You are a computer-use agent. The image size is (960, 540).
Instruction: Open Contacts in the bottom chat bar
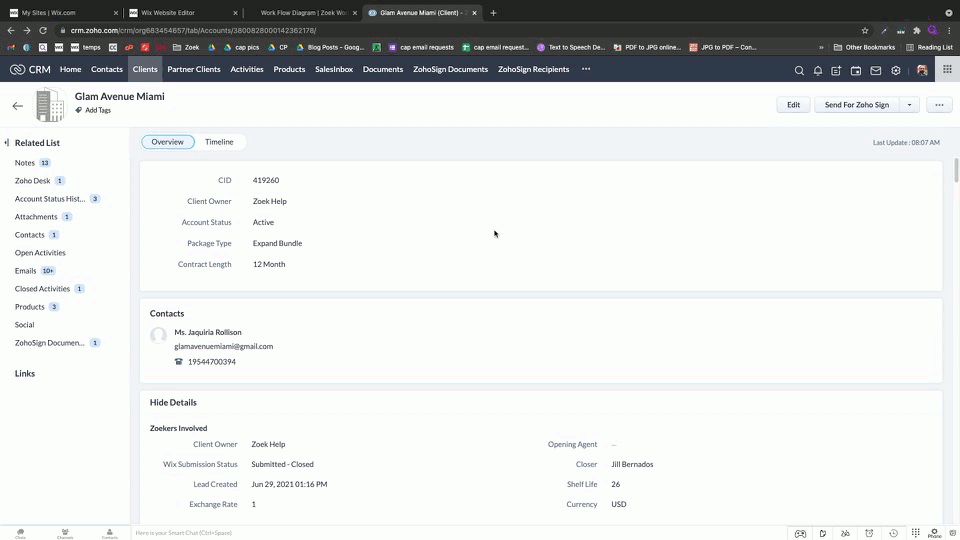tap(110, 533)
